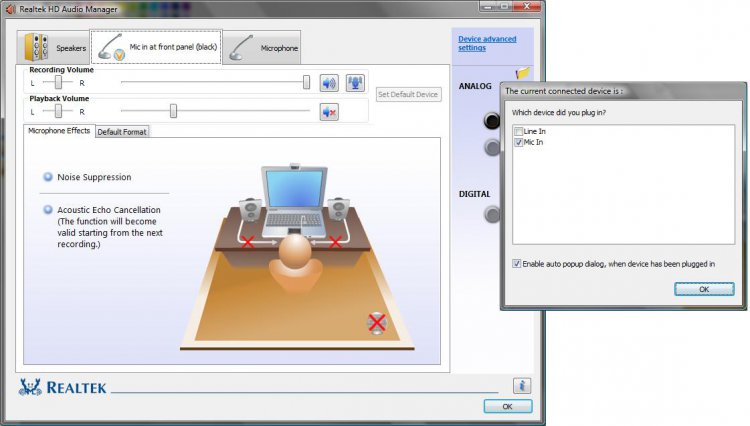Viewport: 750px width, 426px height.
Task: Click the crossed-out speaker at the room corner
Action: pyautogui.click(x=377, y=323)
